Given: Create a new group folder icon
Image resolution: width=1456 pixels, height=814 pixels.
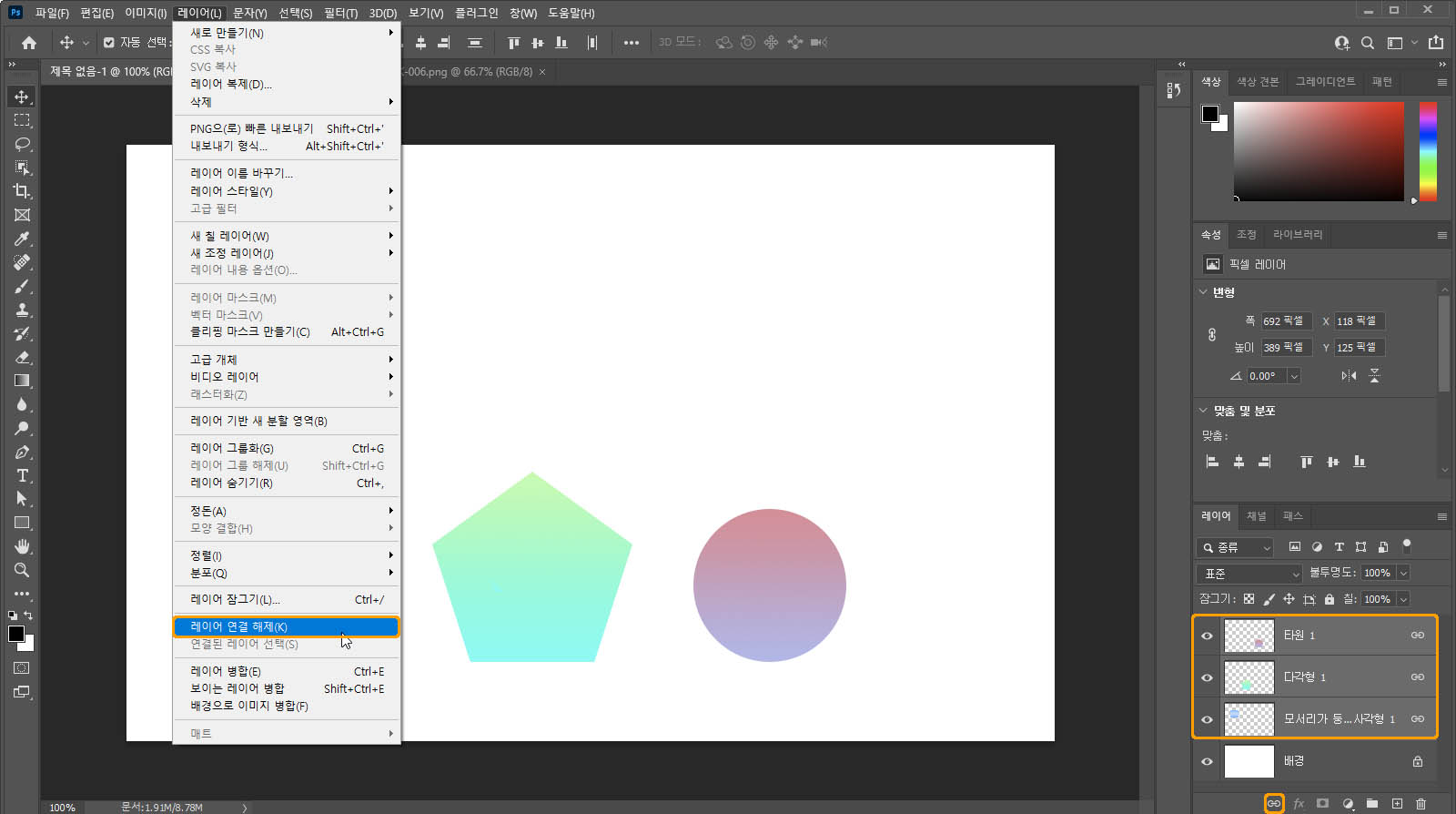Looking at the screenshot, I should point(1372,804).
